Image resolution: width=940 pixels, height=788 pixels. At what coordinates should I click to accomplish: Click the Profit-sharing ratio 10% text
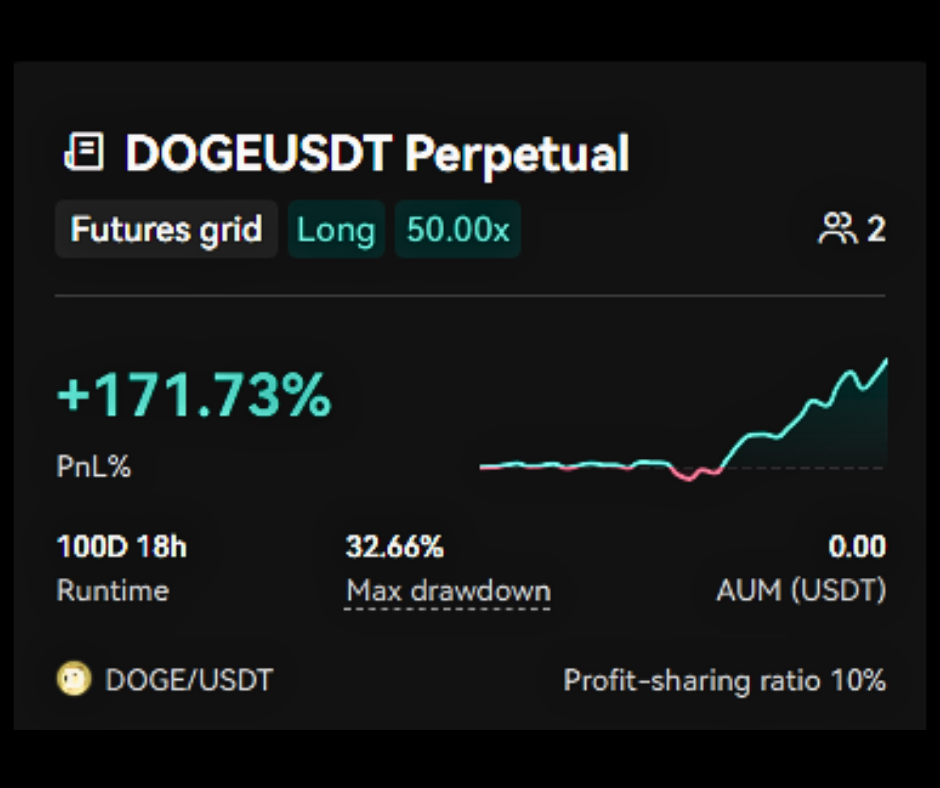tap(724, 681)
